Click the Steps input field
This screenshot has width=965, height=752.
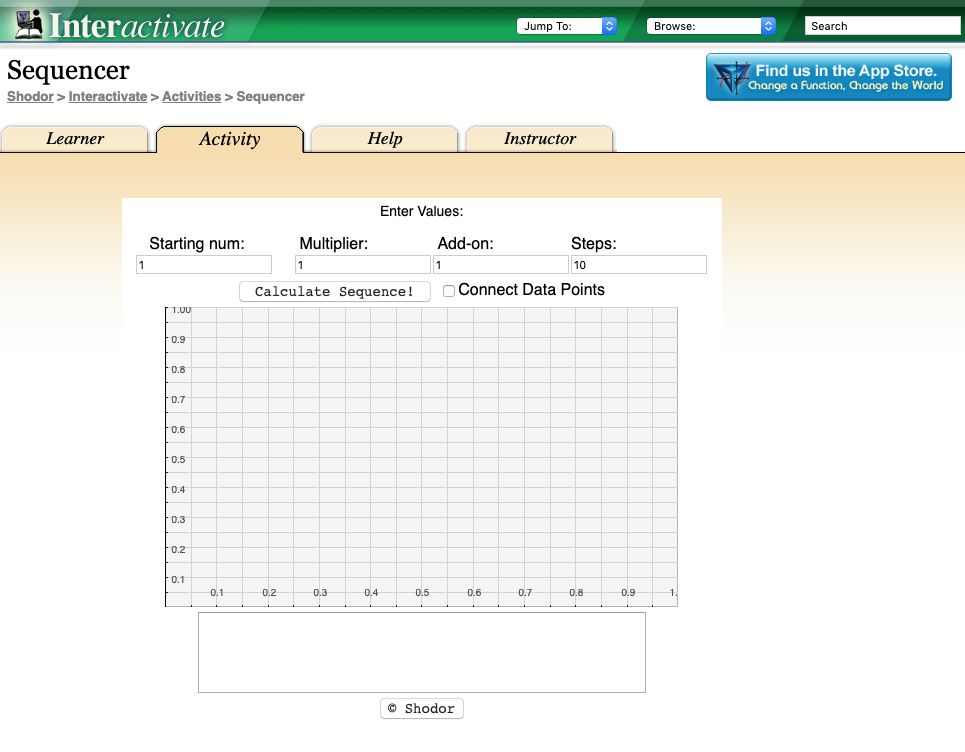tap(638, 264)
